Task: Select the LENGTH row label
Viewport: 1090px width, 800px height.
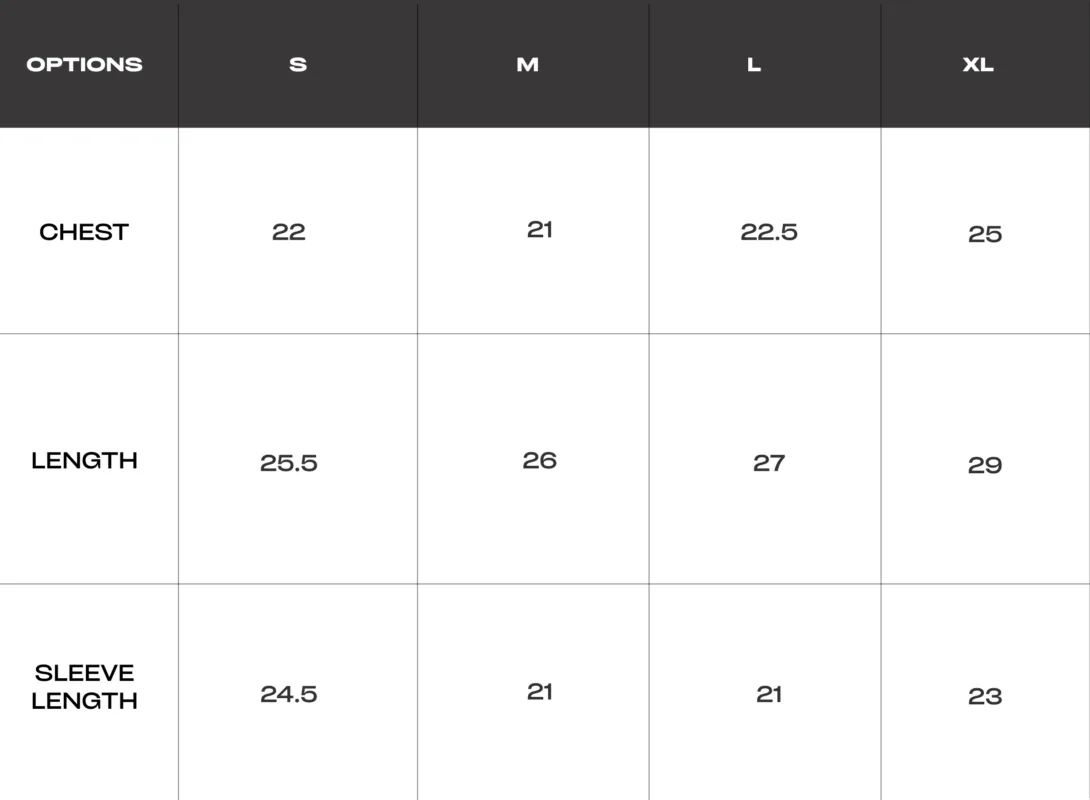Action: 84,461
